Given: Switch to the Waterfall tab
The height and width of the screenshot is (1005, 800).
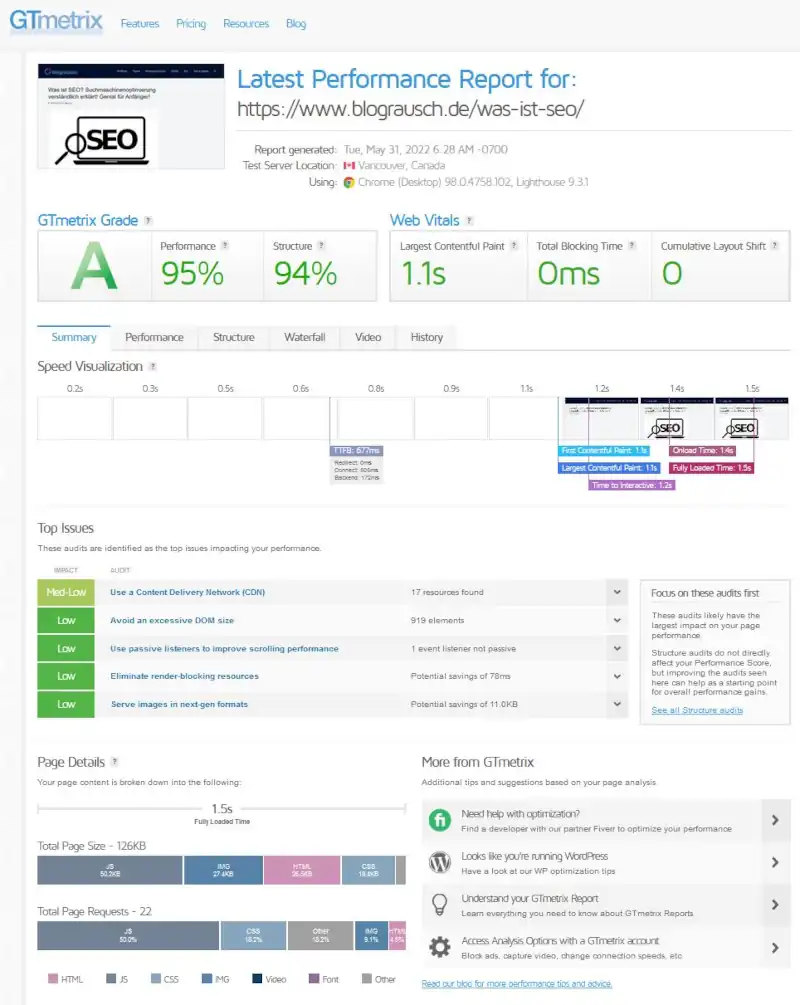Looking at the screenshot, I should point(304,337).
